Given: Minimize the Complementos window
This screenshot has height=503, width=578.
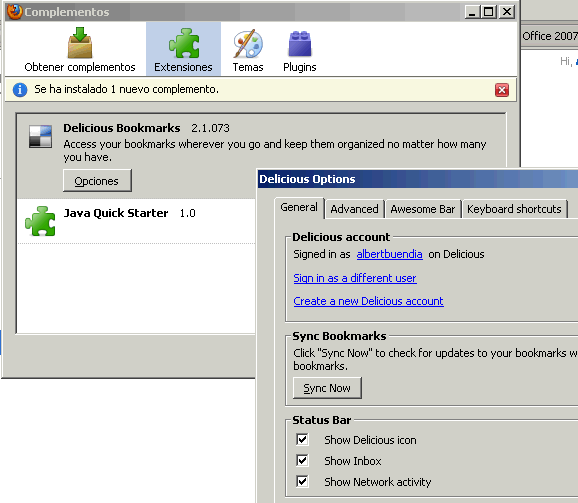Looking at the screenshot, I should tap(472, 12).
